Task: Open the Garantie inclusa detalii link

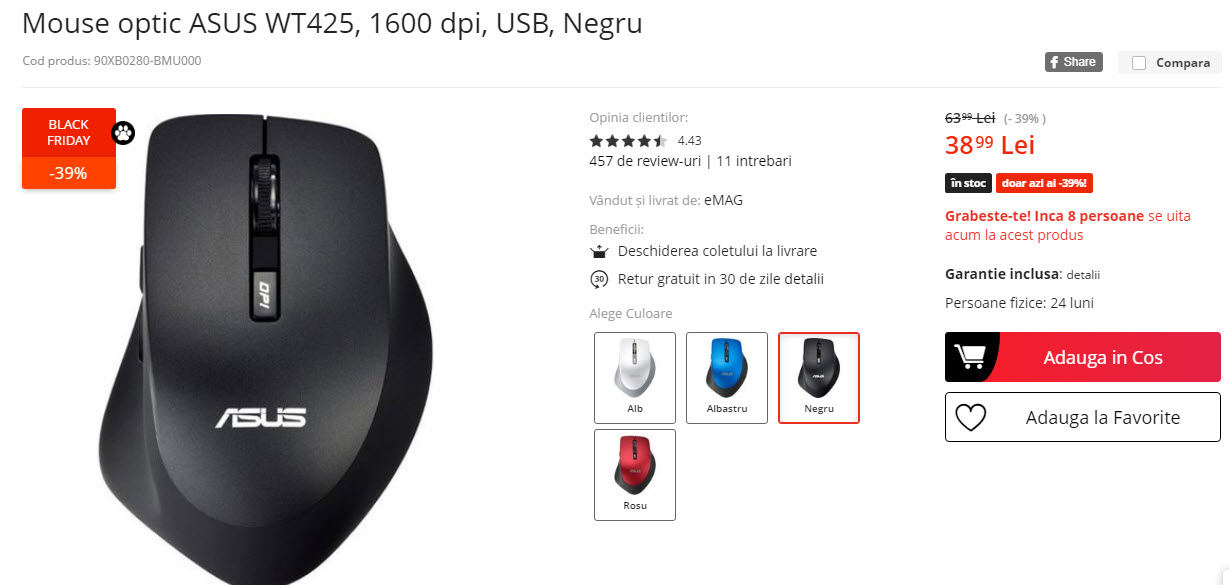Action: pos(1084,274)
